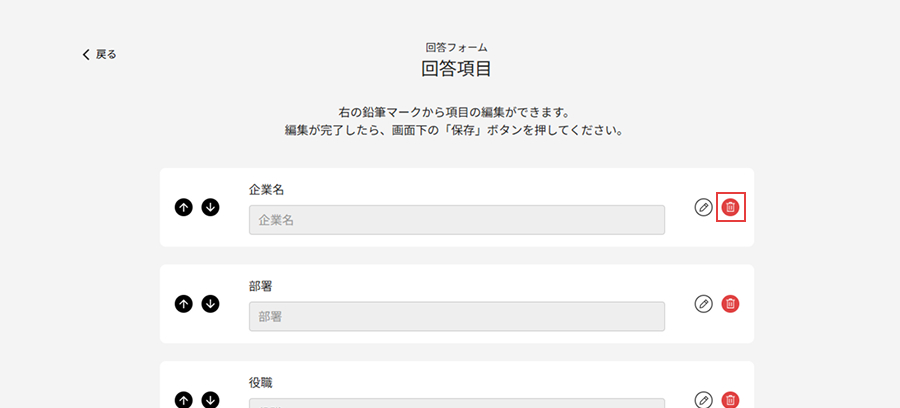Shift the 役職 item up
The width and height of the screenshot is (900, 408).
tap(183, 400)
